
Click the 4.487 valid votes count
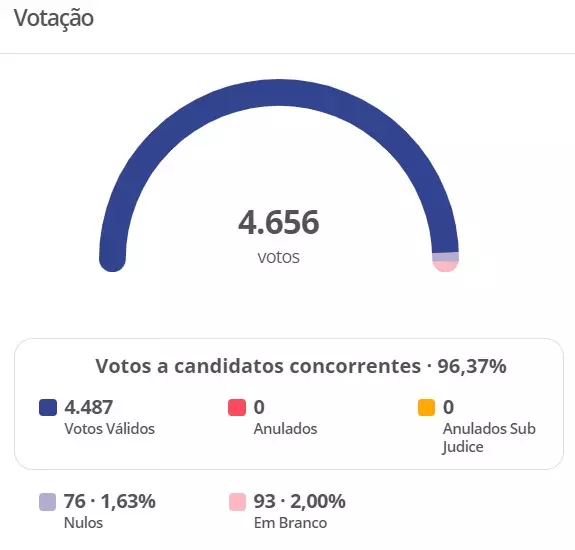click(88, 407)
